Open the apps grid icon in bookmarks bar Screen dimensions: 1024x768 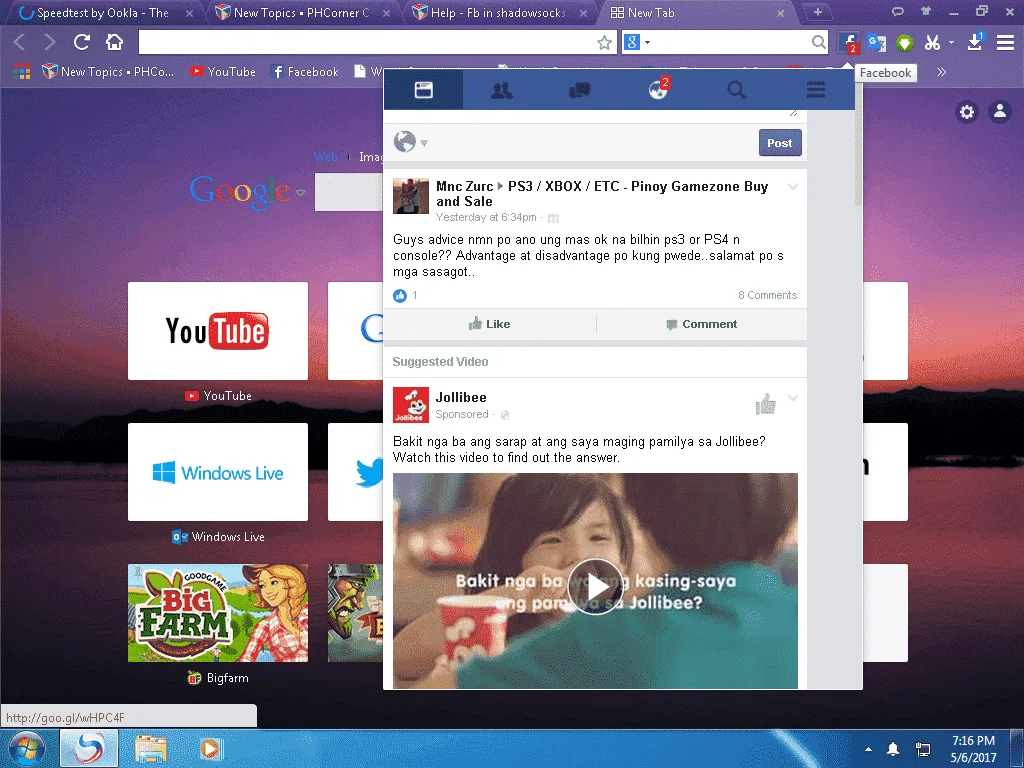(22, 72)
